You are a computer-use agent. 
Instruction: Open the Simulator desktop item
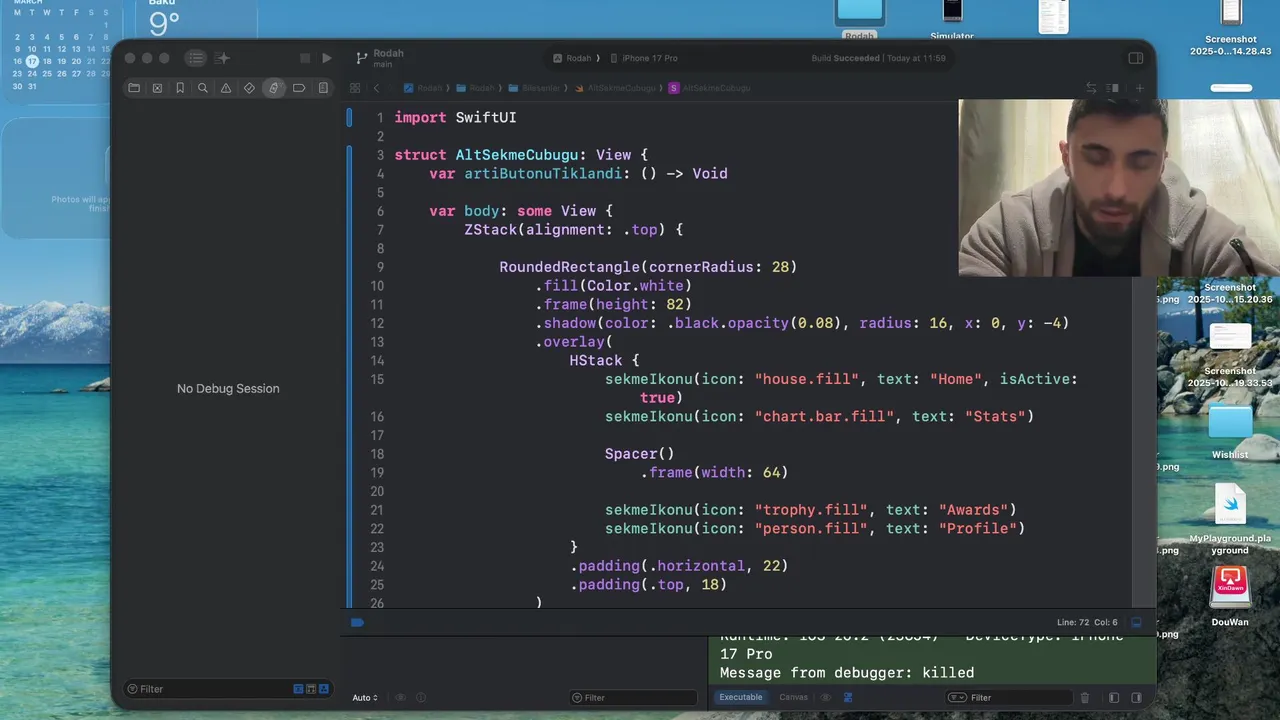coord(952,20)
